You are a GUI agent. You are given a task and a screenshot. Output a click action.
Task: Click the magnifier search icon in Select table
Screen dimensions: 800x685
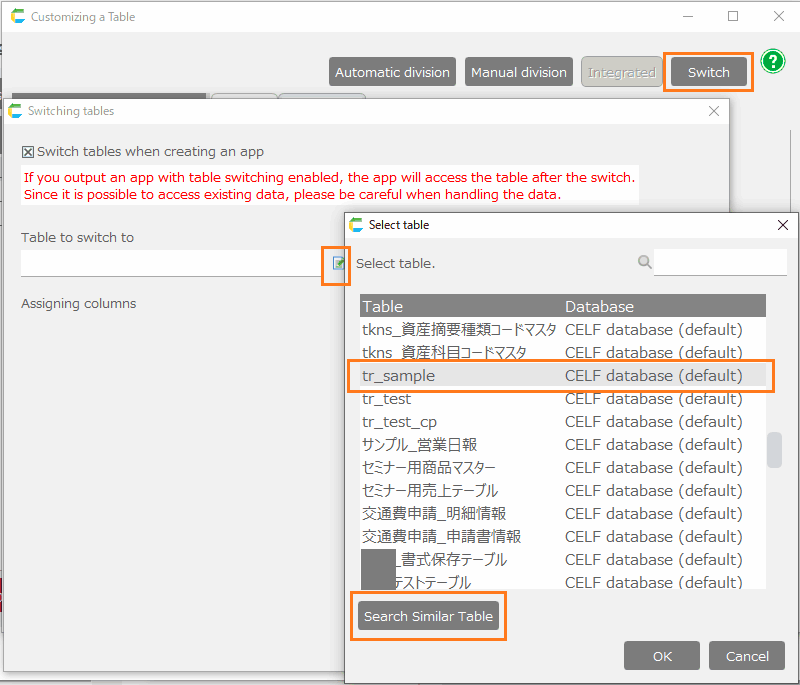pos(644,262)
